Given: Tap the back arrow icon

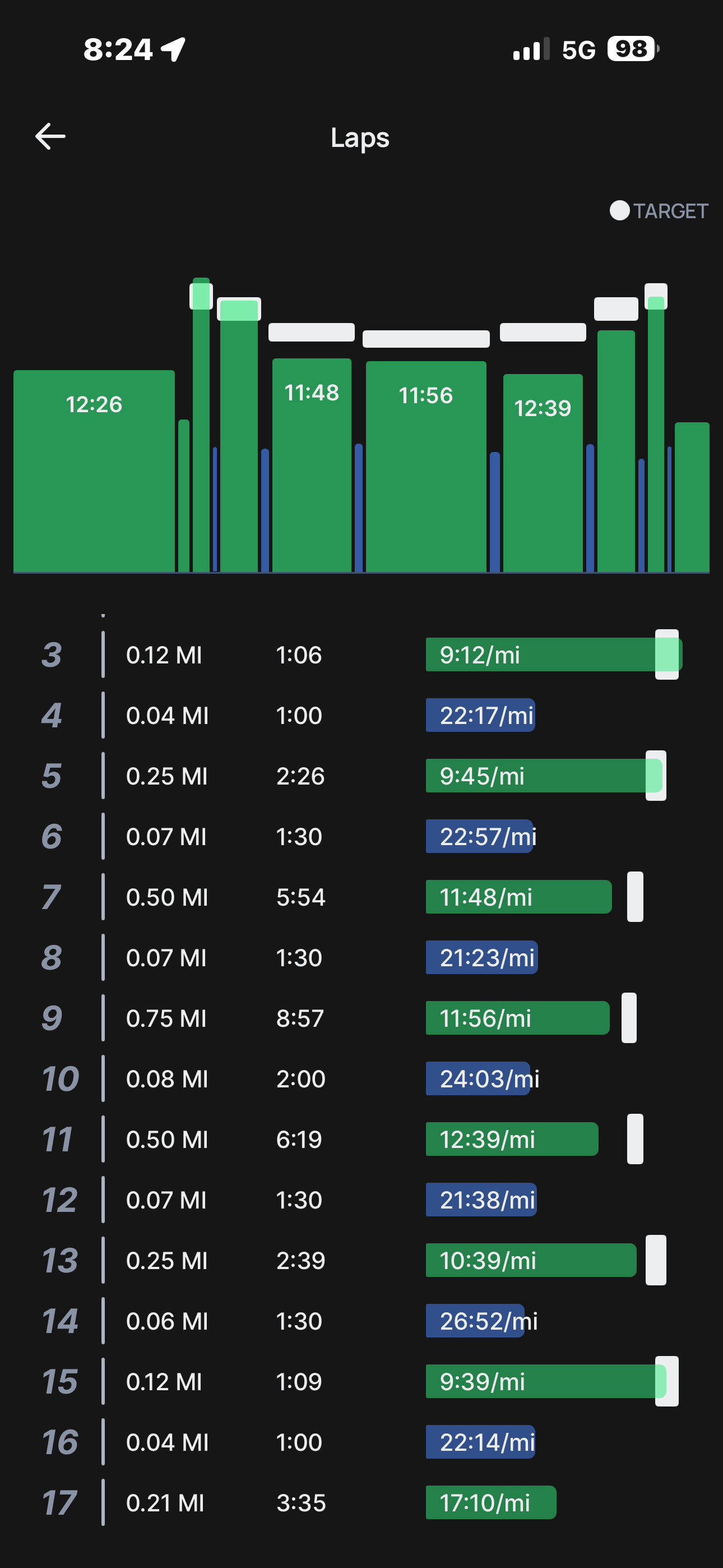Looking at the screenshot, I should click(50, 136).
